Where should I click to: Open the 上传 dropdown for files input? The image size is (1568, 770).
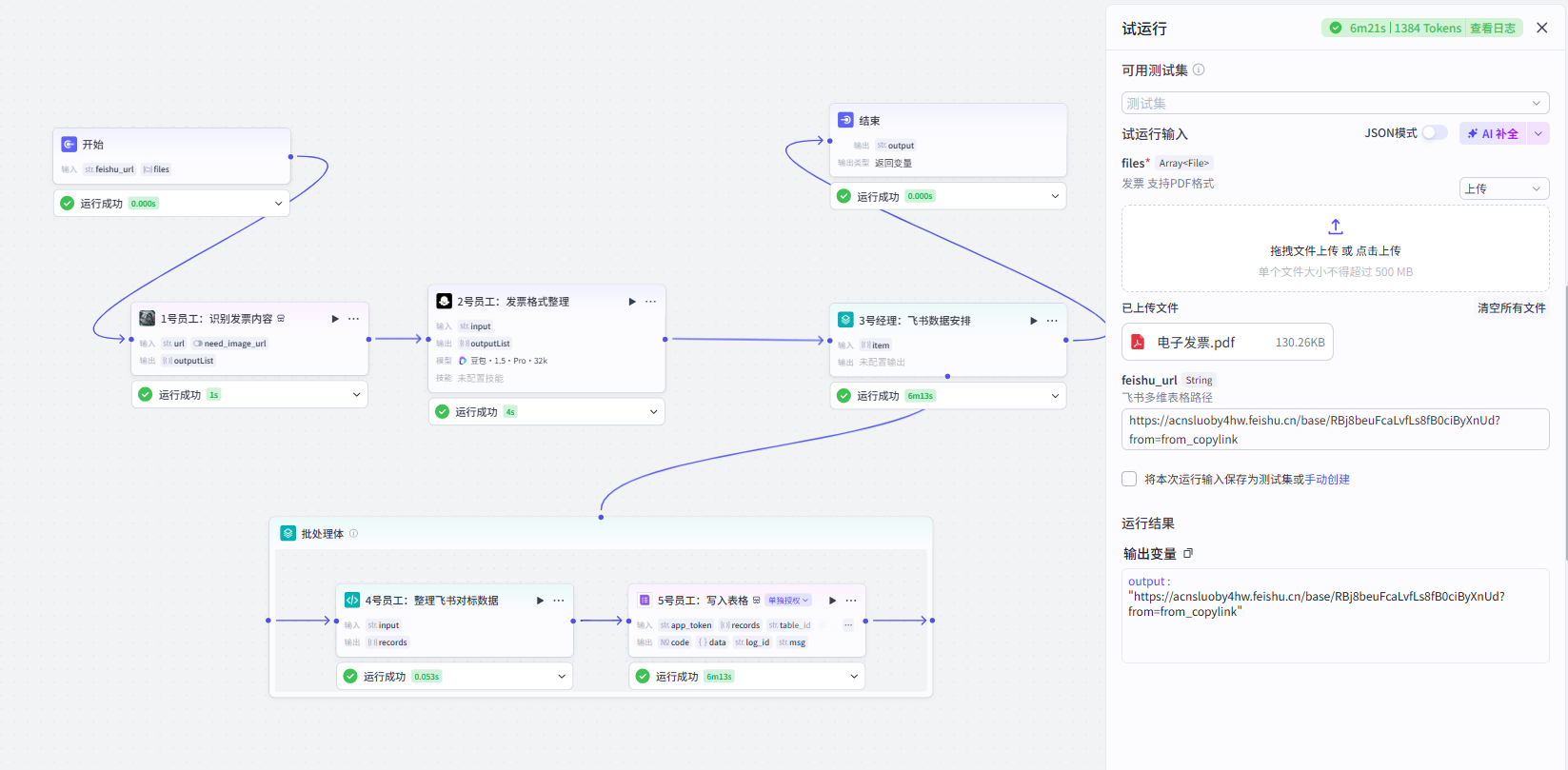tap(1504, 188)
